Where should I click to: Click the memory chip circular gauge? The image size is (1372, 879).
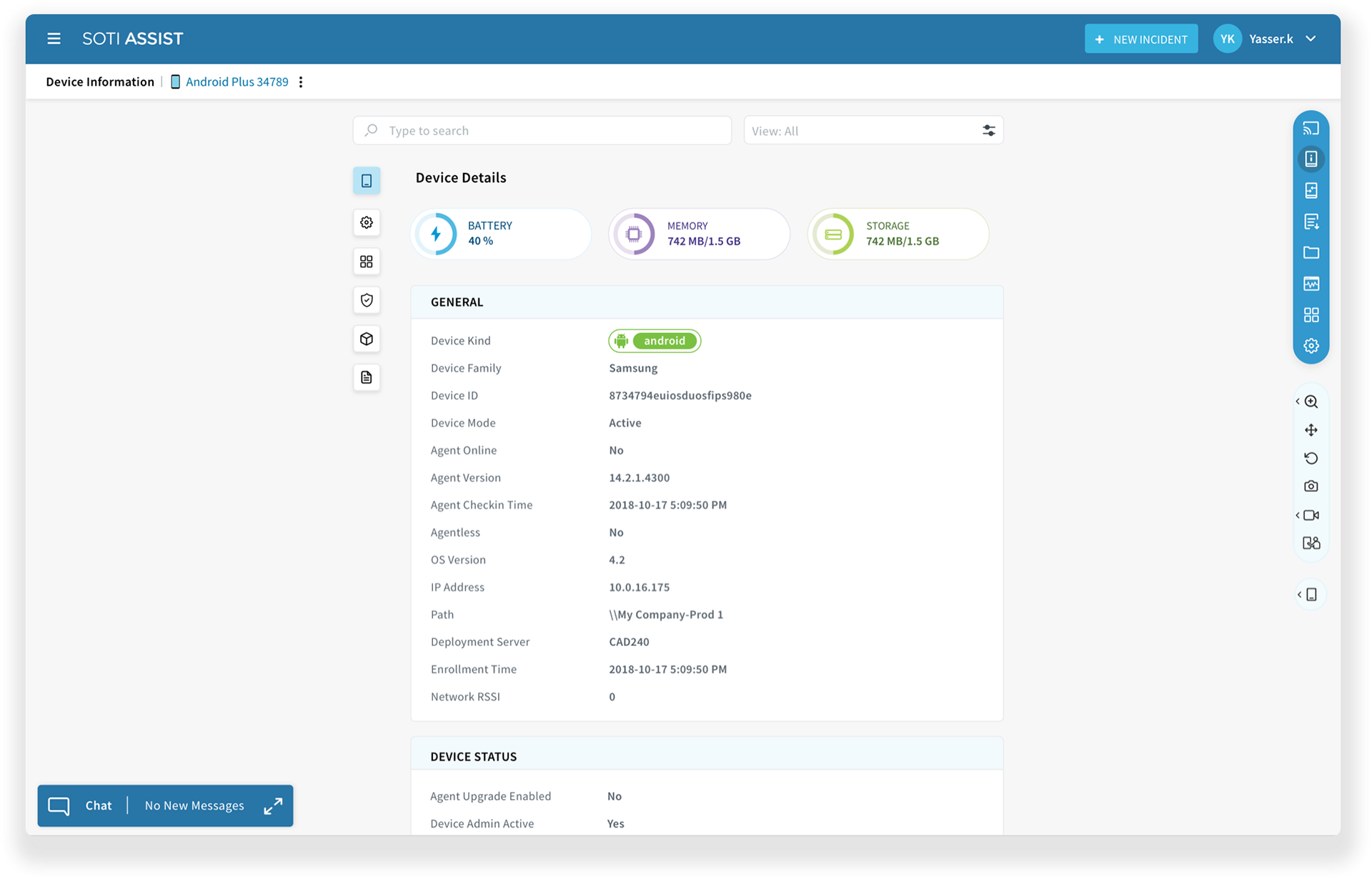coord(634,234)
